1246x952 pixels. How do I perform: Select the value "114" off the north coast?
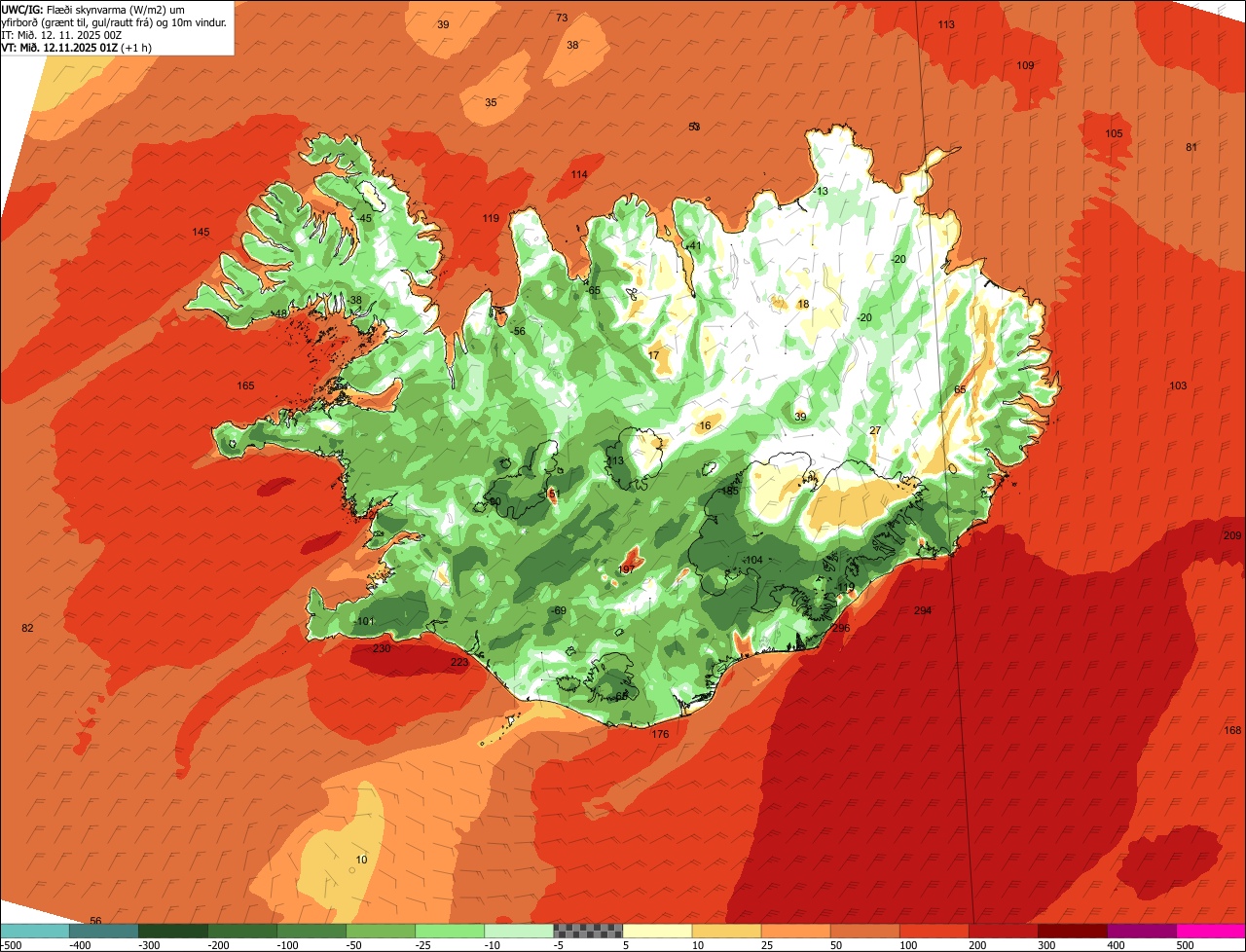tap(579, 174)
